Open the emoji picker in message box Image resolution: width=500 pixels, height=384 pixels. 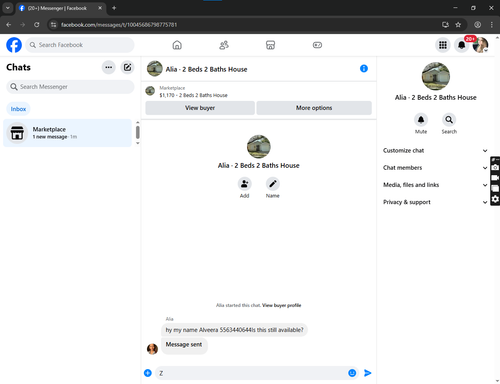352,373
